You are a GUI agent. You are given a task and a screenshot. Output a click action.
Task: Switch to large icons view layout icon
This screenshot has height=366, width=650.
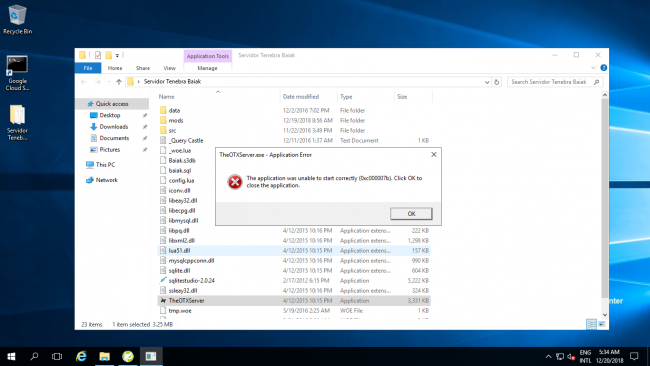[x=602, y=324]
